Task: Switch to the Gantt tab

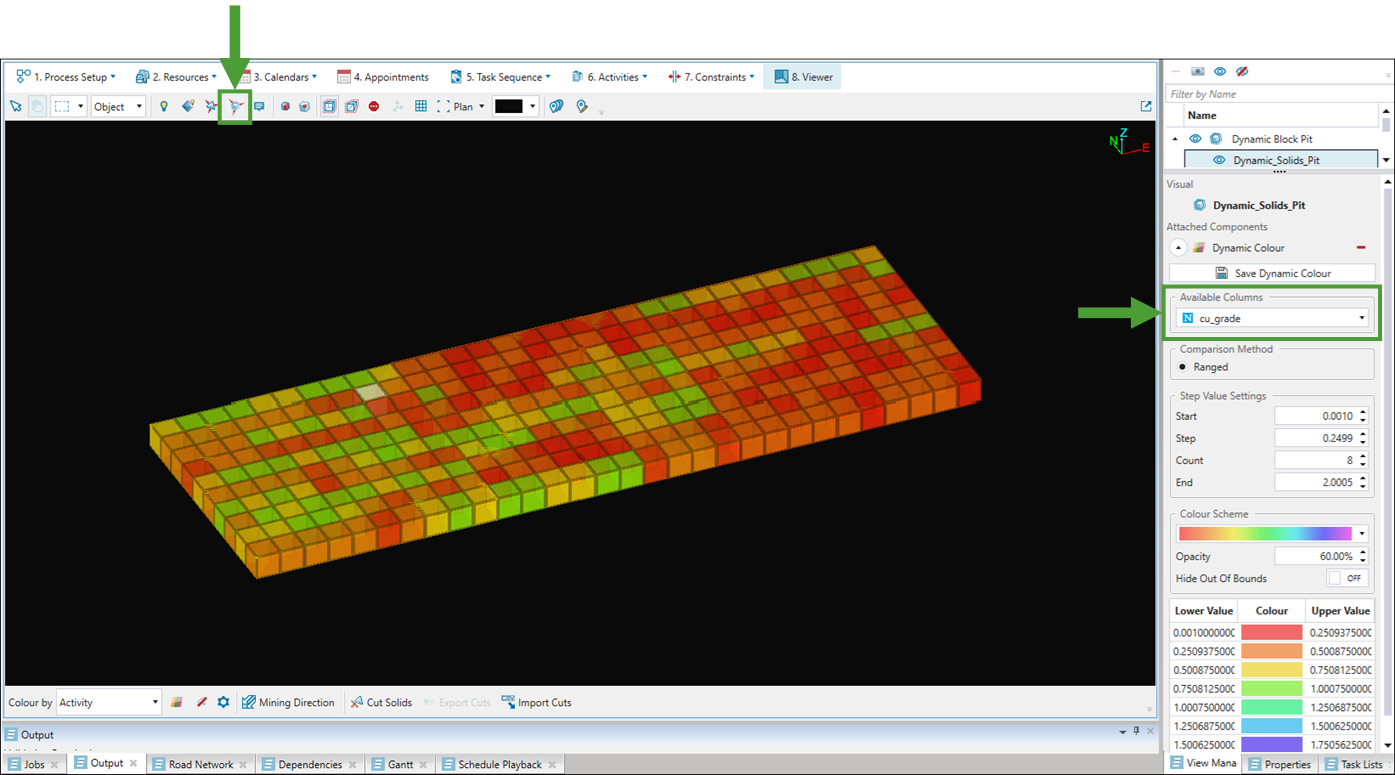Action: point(400,764)
